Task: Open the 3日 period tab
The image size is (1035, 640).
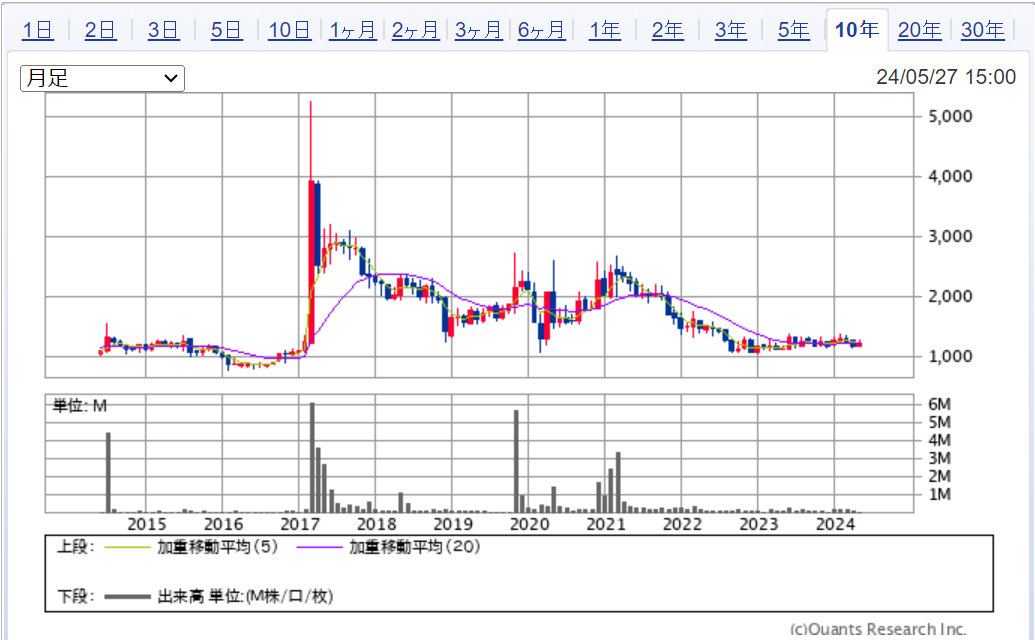Action: (x=164, y=30)
